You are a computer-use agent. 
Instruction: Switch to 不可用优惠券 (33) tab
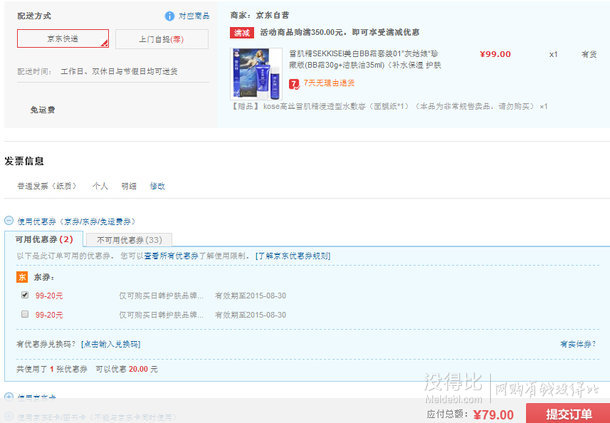(x=129, y=240)
